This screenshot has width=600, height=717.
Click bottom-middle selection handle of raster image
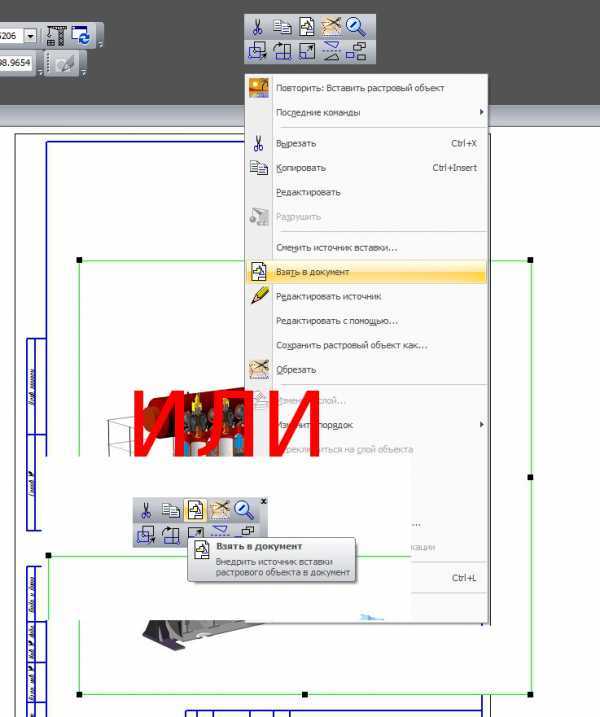[x=305, y=695]
